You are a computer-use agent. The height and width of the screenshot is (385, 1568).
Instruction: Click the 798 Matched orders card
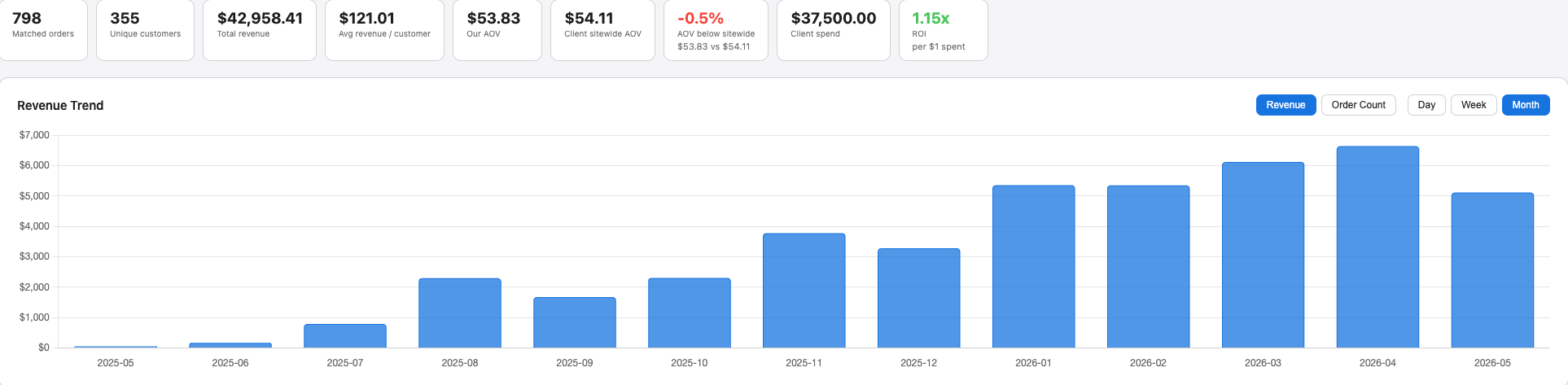[x=43, y=30]
